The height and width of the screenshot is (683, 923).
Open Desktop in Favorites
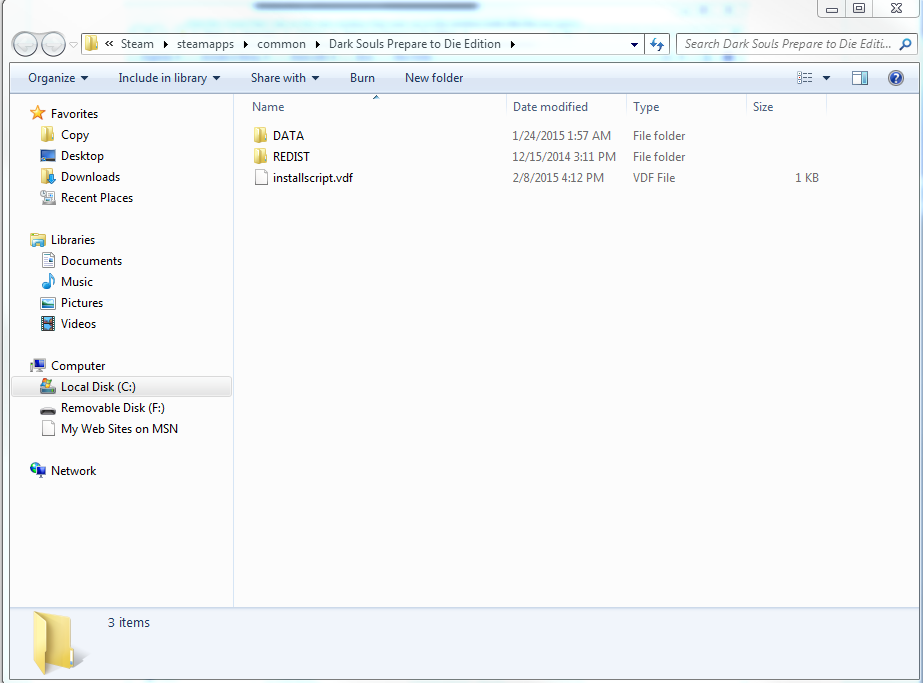point(82,156)
